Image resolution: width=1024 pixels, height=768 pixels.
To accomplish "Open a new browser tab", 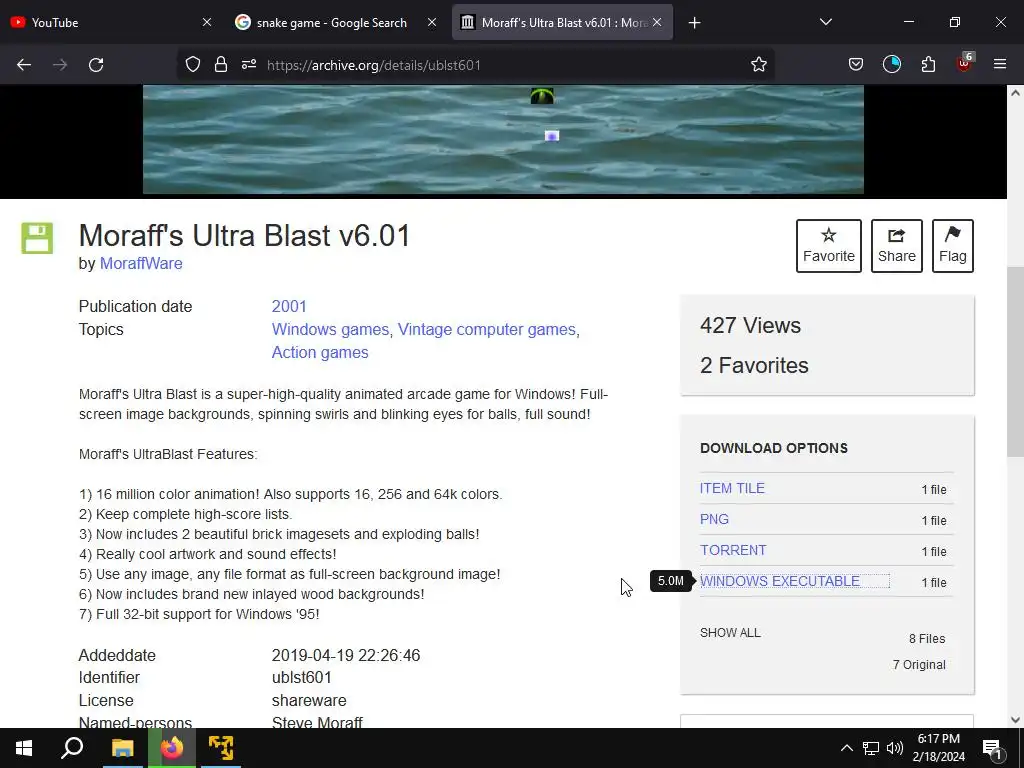I will (x=694, y=23).
